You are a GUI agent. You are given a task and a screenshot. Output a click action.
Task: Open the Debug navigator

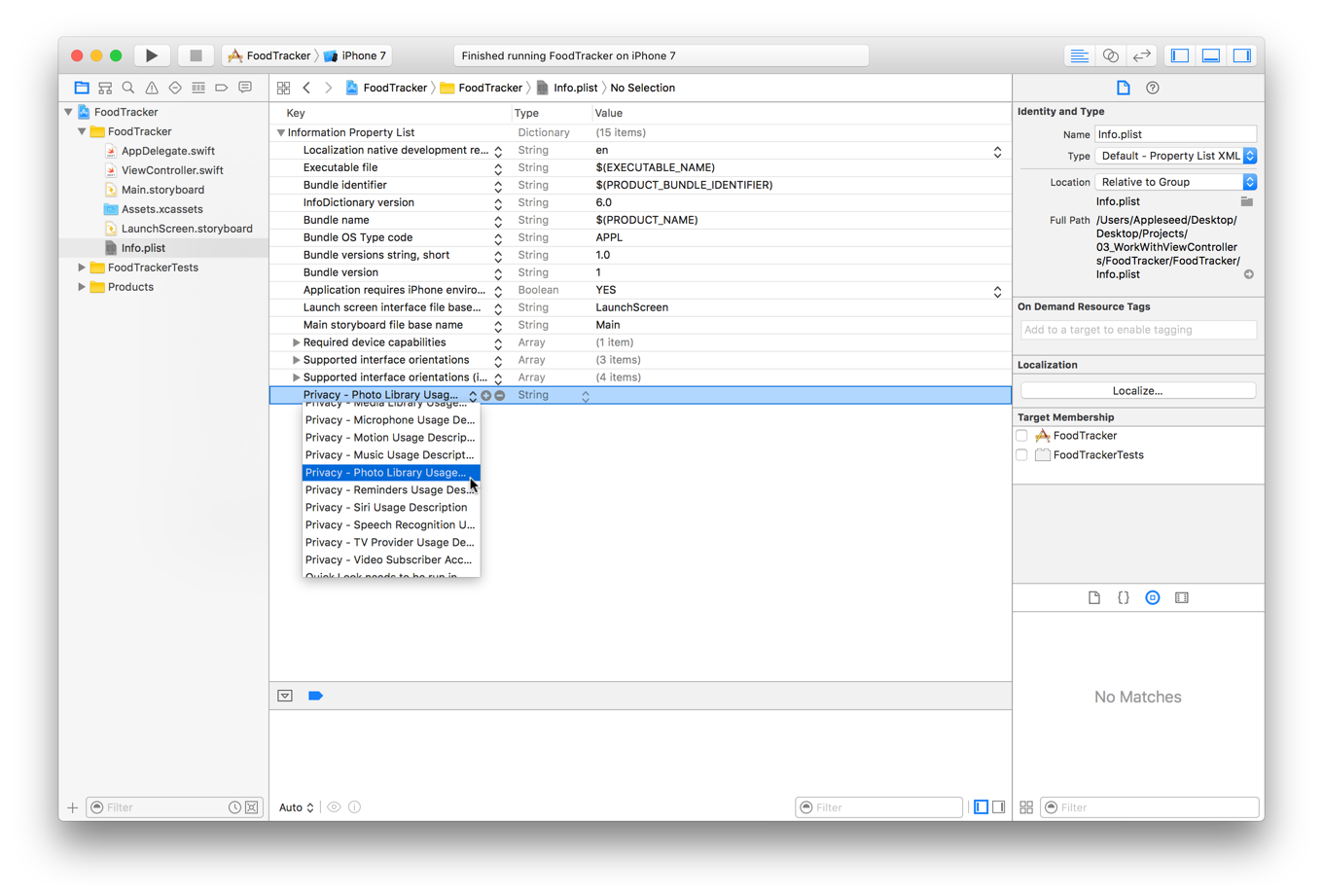198,88
